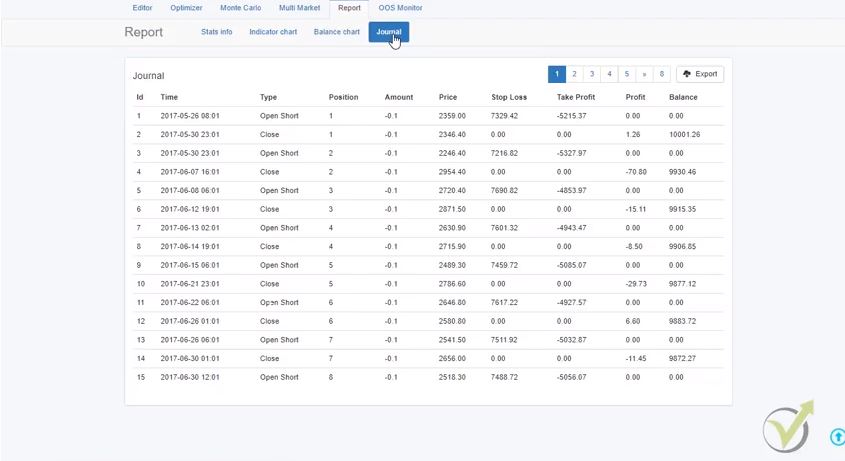Open the Monte Carlo tab
The width and height of the screenshot is (845, 461).
coord(240,8)
